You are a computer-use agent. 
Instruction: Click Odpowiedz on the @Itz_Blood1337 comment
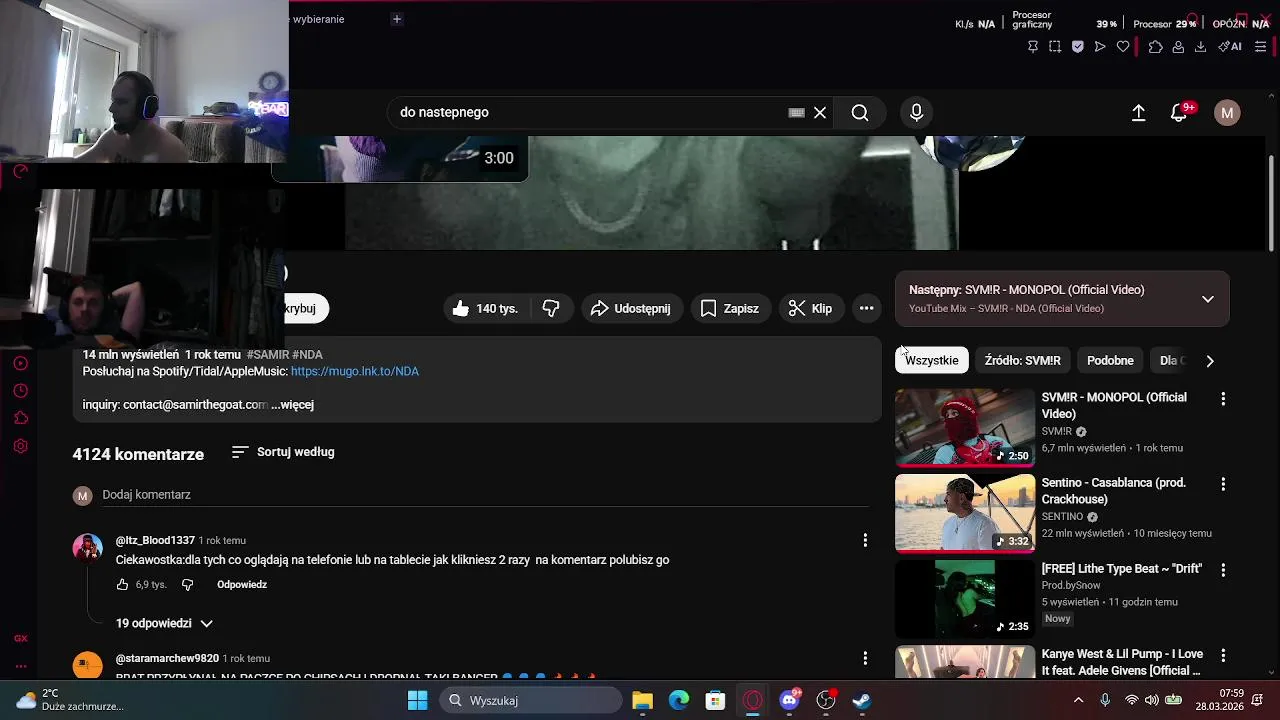pyautogui.click(x=242, y=584)
